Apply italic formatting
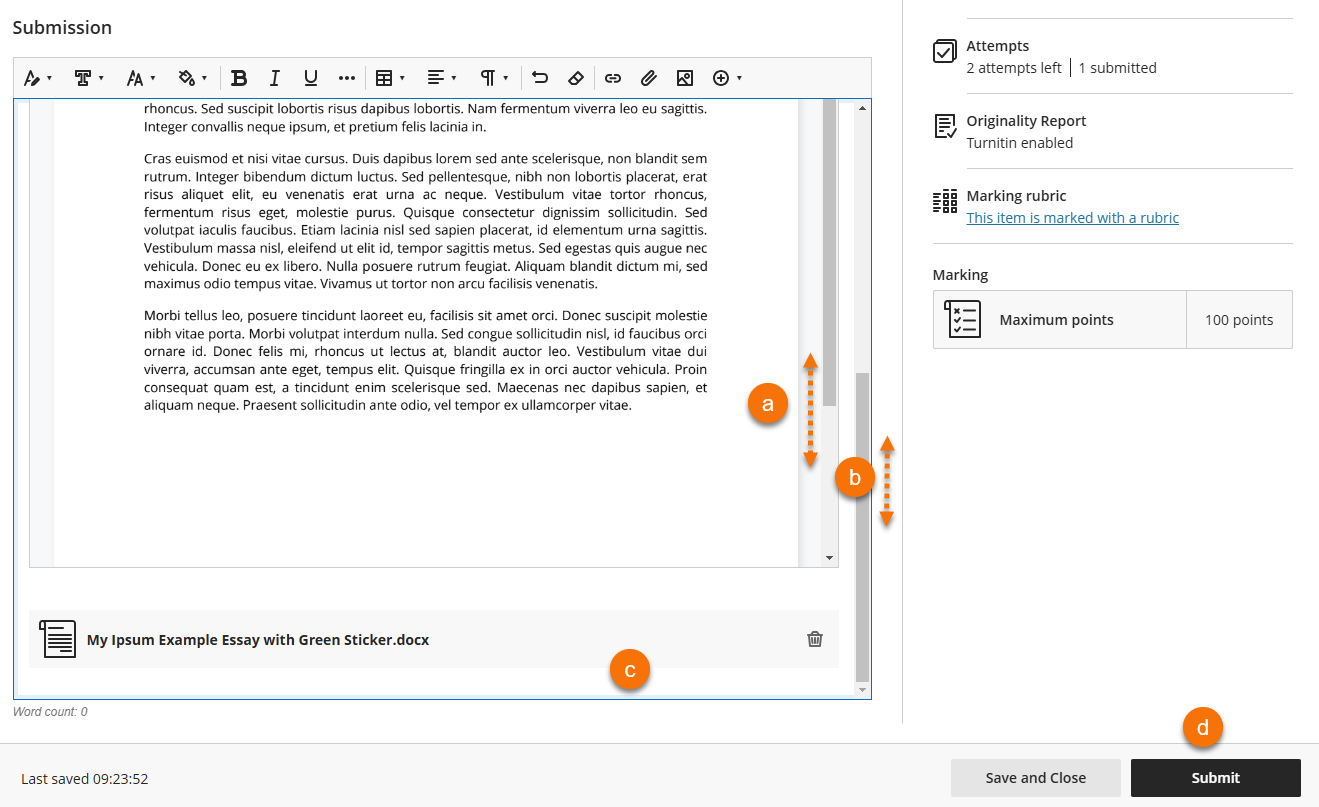This screenshot has width=1319, height=807. coord(274,77)
